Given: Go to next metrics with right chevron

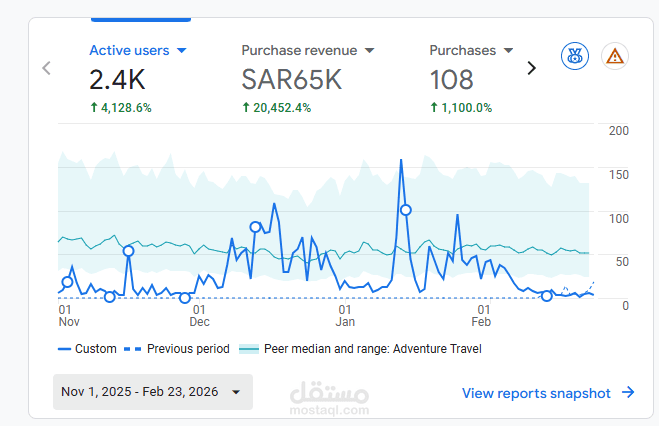Looking at the screenshot, I should point(532,68).
